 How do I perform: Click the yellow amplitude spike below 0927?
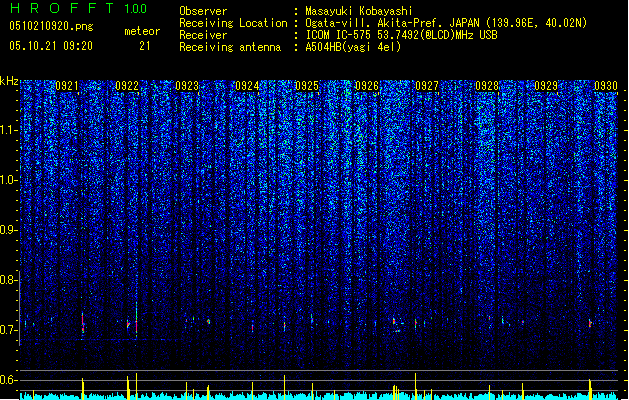(416, 386)
